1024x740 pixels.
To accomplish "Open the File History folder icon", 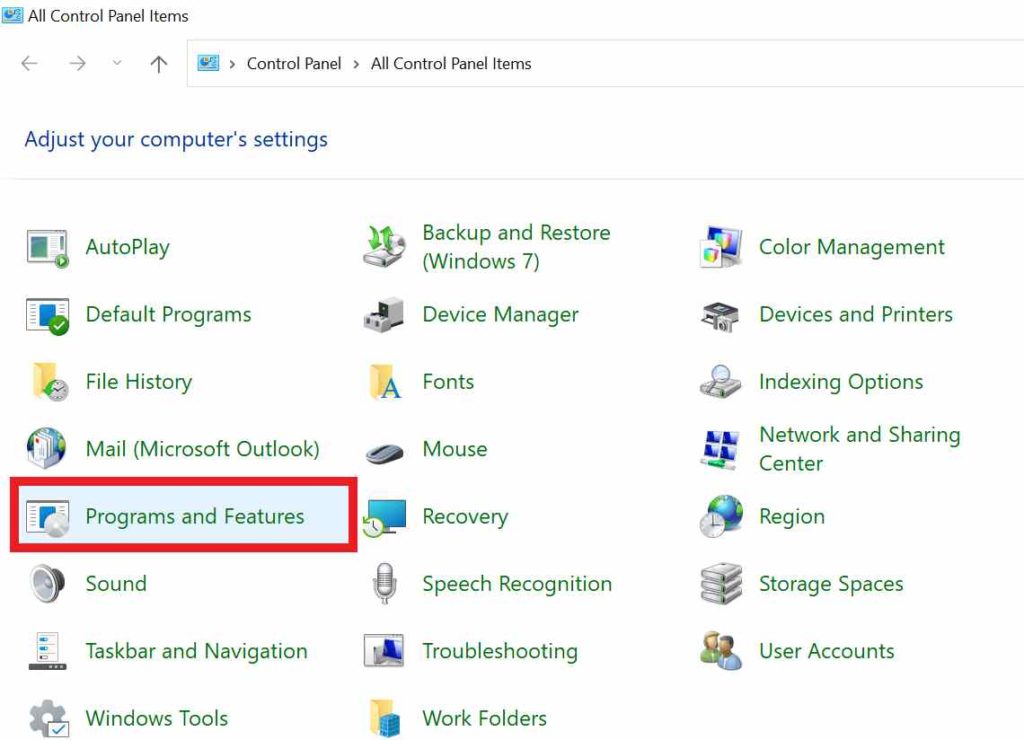I will [x=50, y=381].
